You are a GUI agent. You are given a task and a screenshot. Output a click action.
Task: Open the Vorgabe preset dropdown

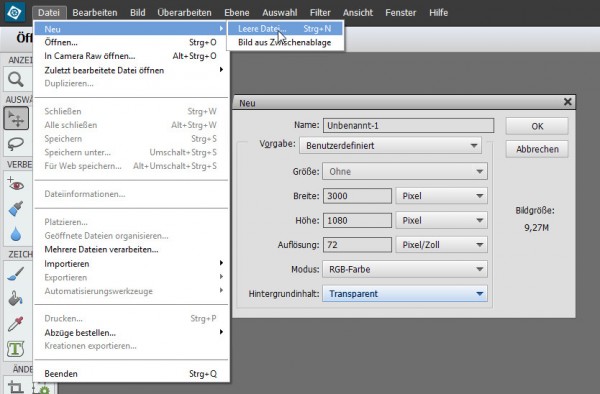click(x=390, y=146)
